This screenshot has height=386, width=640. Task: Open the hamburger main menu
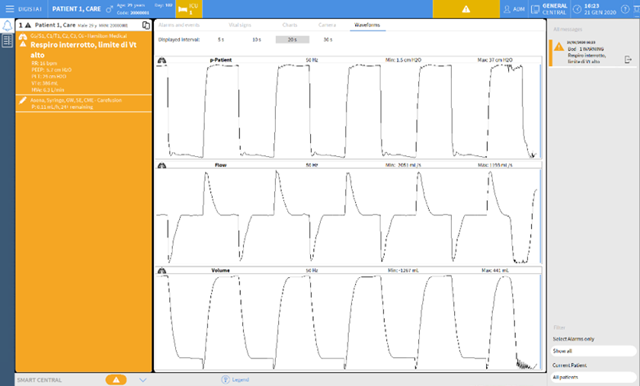coord(10,9)
